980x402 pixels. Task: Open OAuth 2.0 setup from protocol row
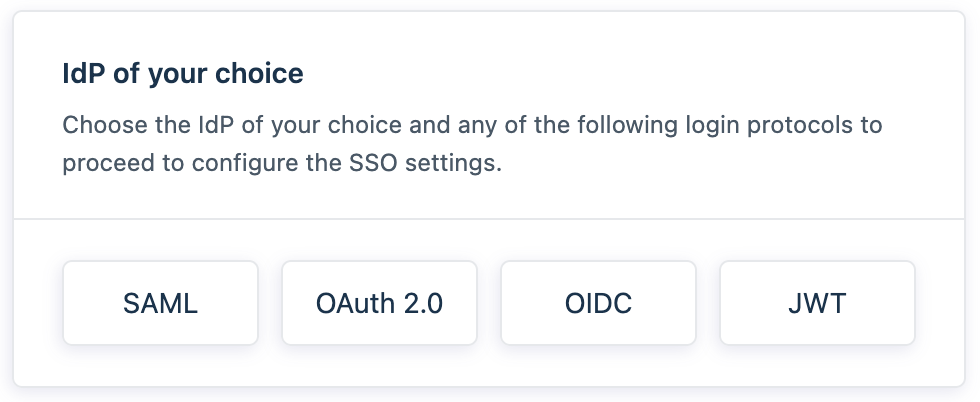[379, 303]
